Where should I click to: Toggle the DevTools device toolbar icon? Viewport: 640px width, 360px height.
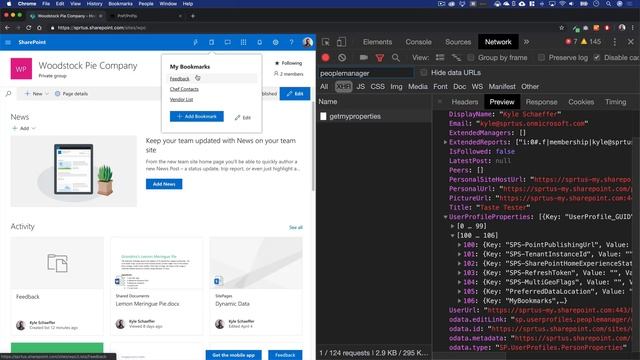(x=341, y=42)
